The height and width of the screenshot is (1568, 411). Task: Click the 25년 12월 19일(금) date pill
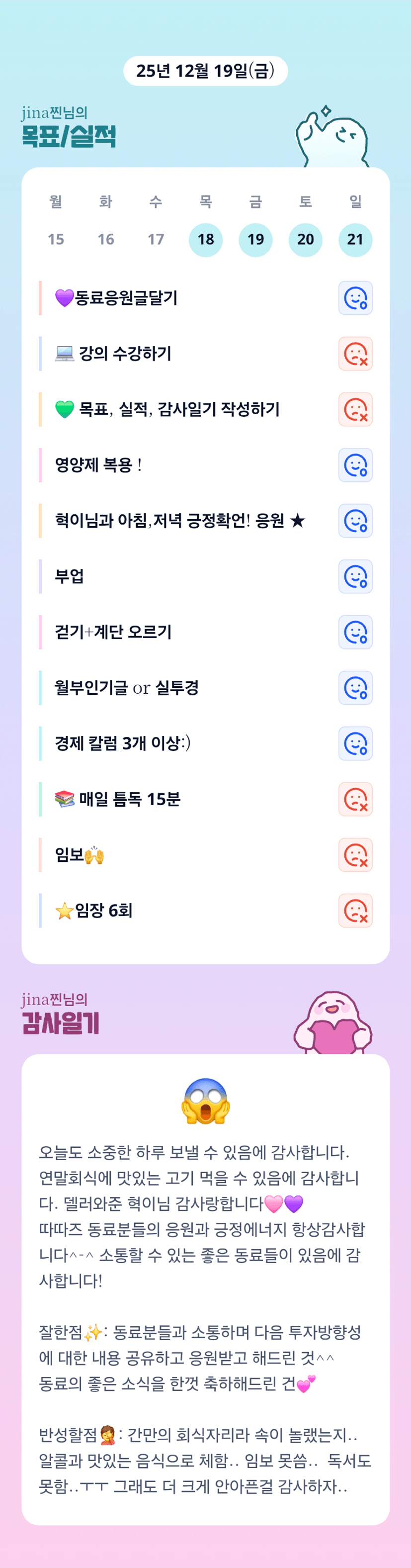[206, 71]
